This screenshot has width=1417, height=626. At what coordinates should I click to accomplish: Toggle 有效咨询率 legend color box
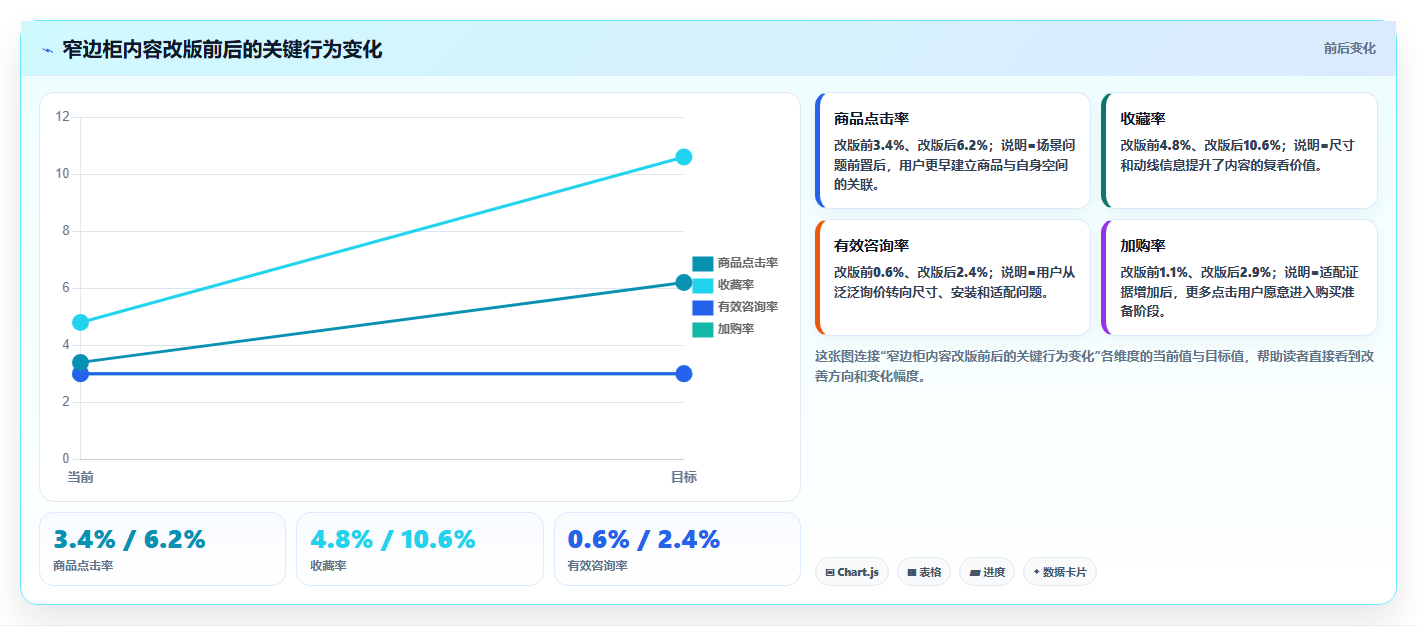coord(702,307)
